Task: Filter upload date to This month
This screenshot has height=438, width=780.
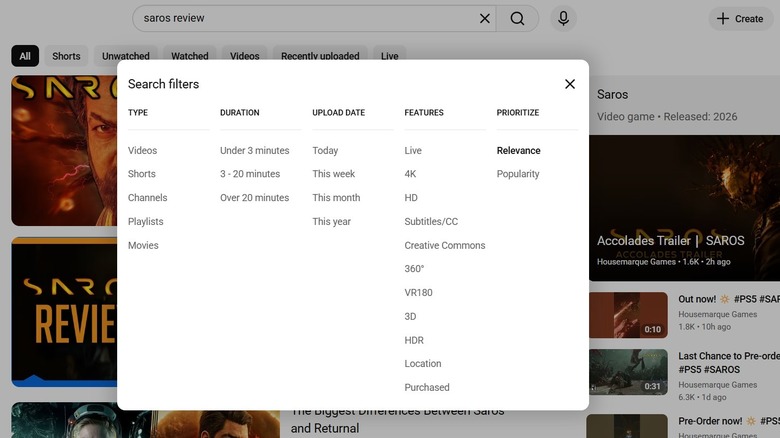Action: (336, 198)
